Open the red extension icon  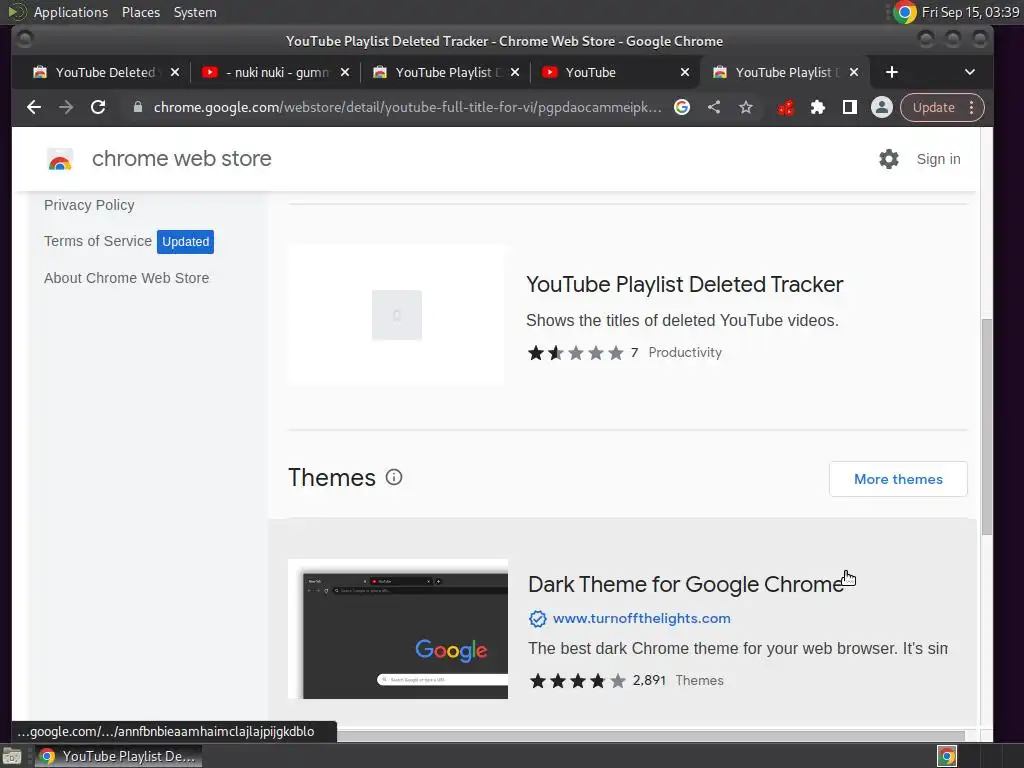click(786, 107)
